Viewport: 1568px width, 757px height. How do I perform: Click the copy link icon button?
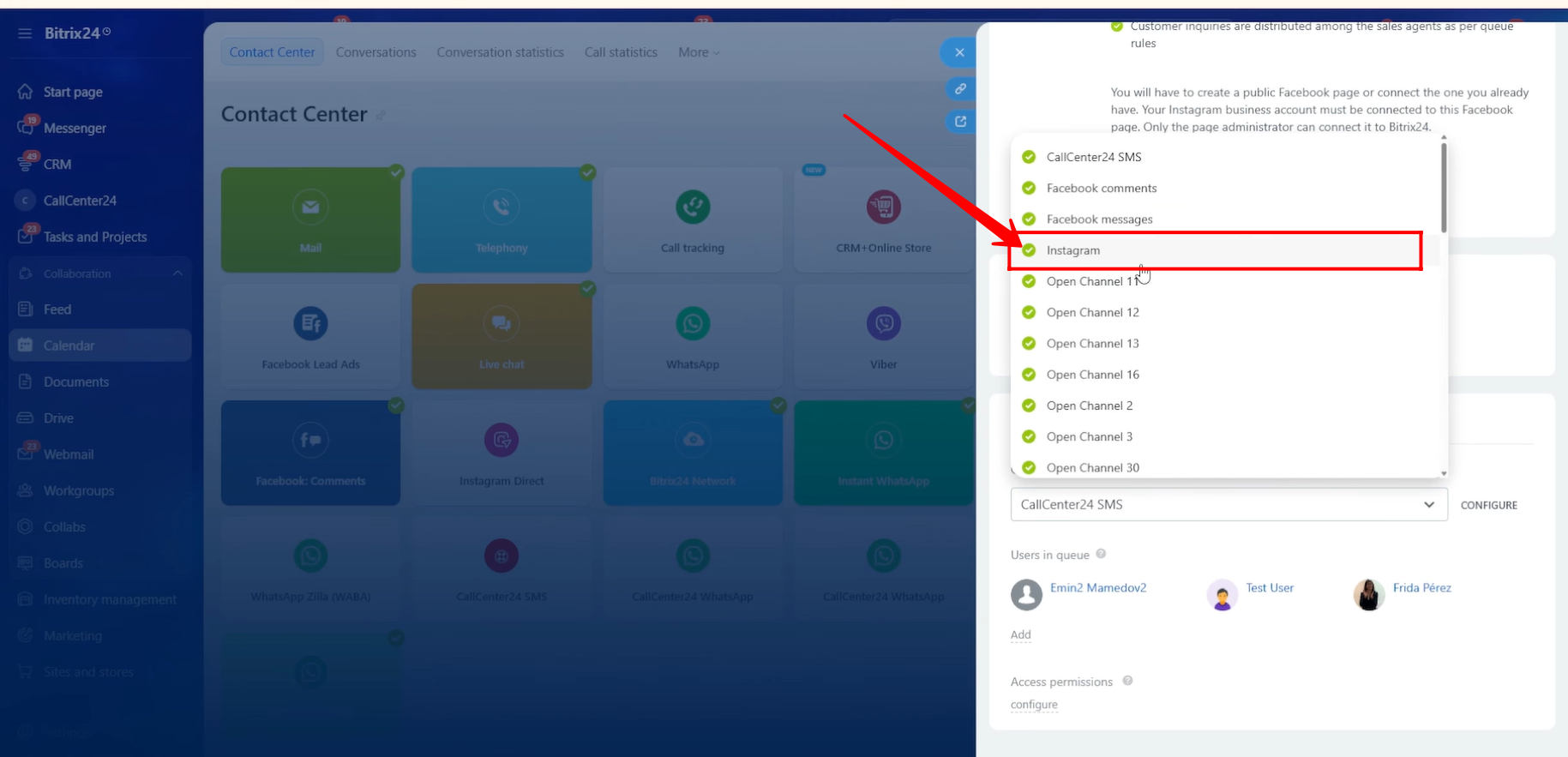click(960, 89)
